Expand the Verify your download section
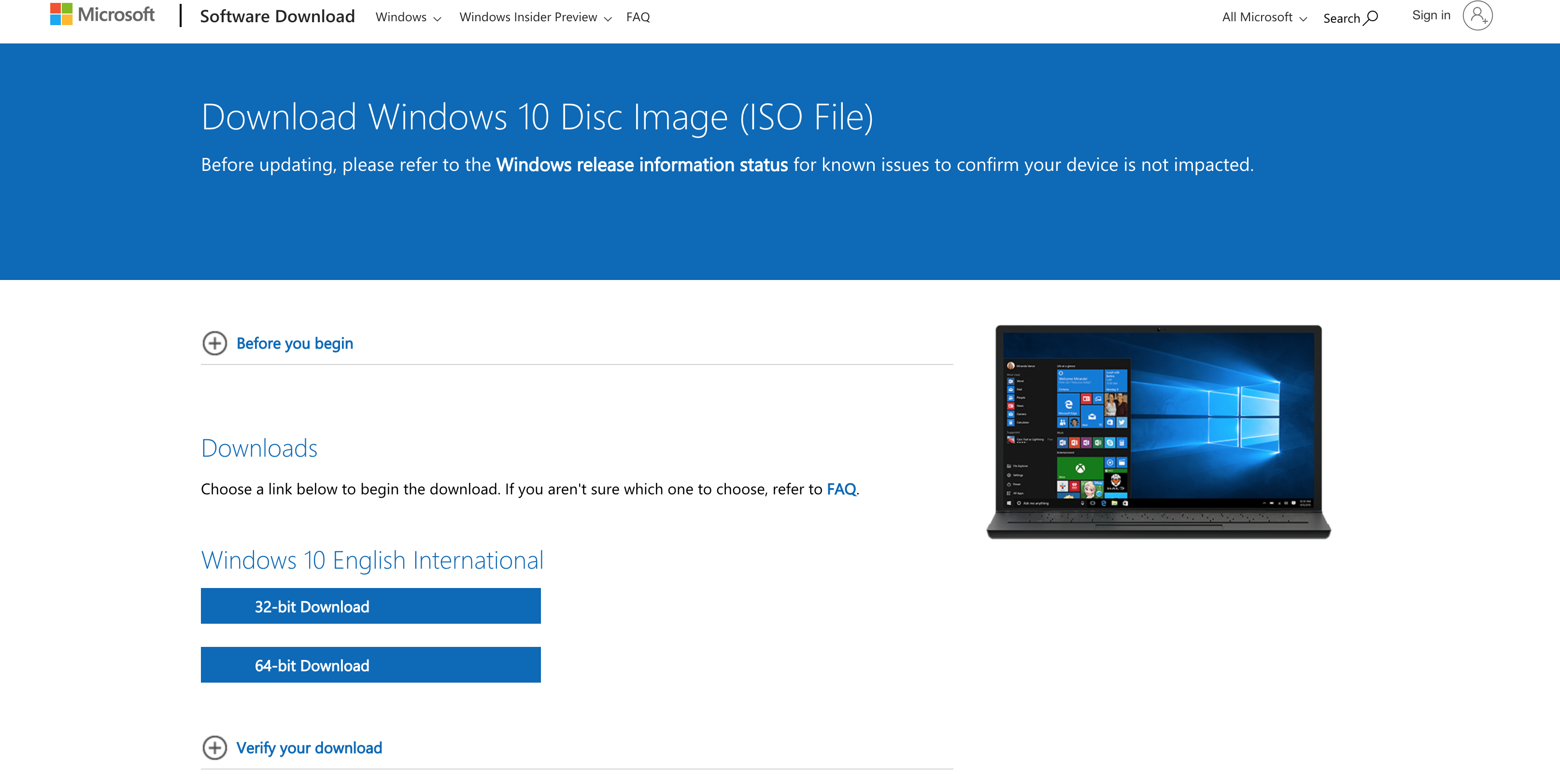The image size is (1560, 784). (309, 748)
